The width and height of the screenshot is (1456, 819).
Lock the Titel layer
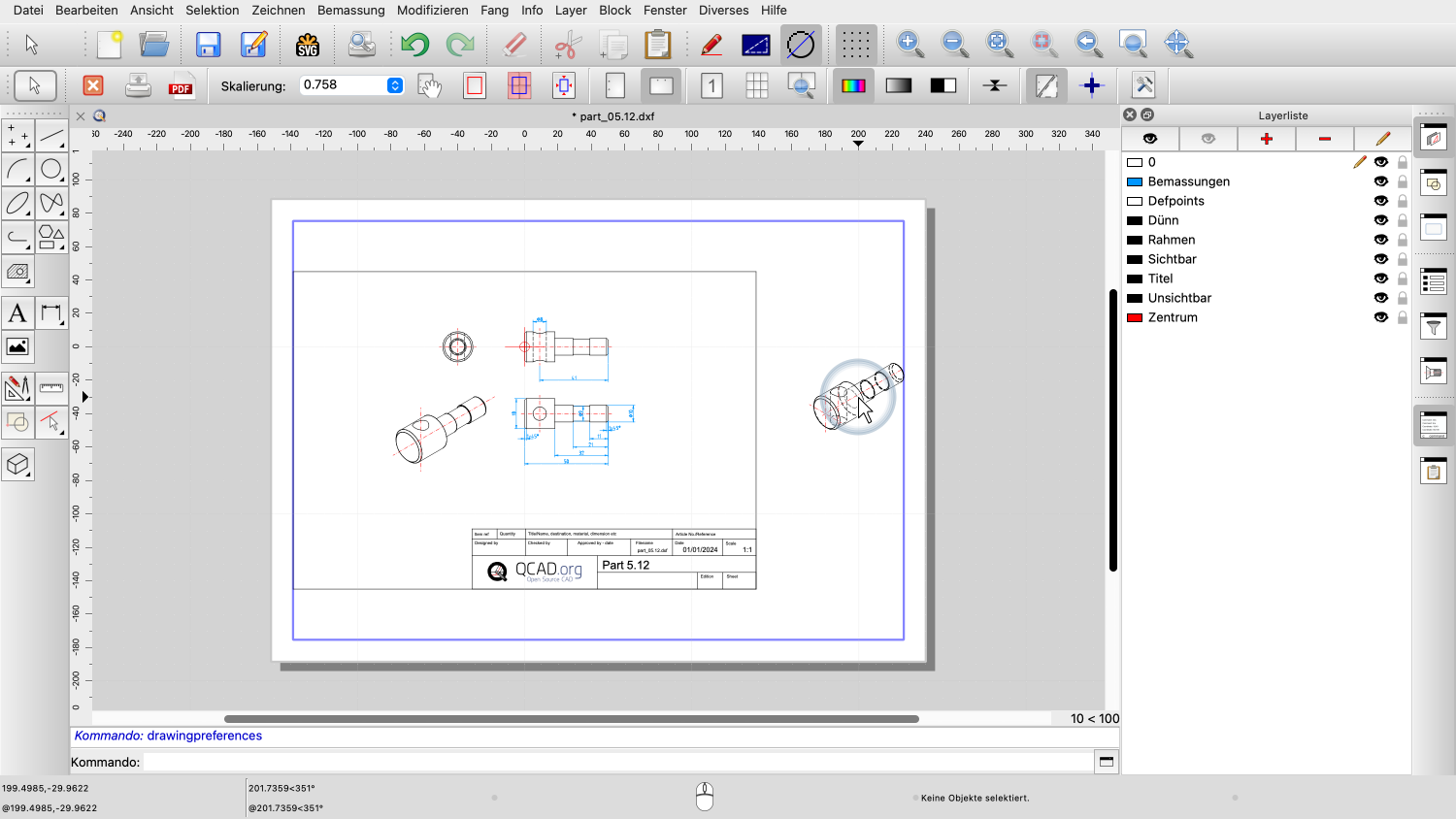(1402, 278)
